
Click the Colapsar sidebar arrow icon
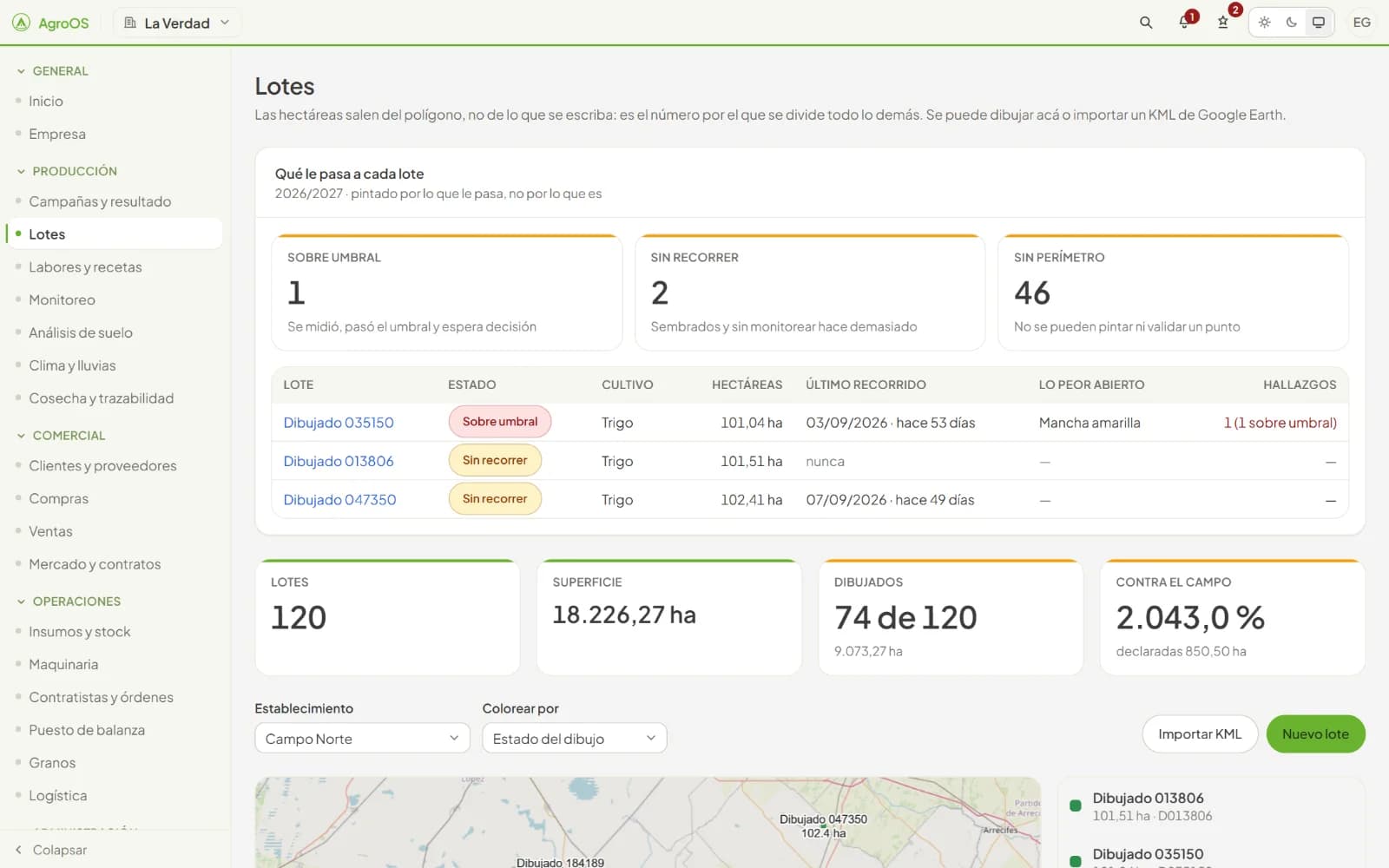(x=19, y=850)
